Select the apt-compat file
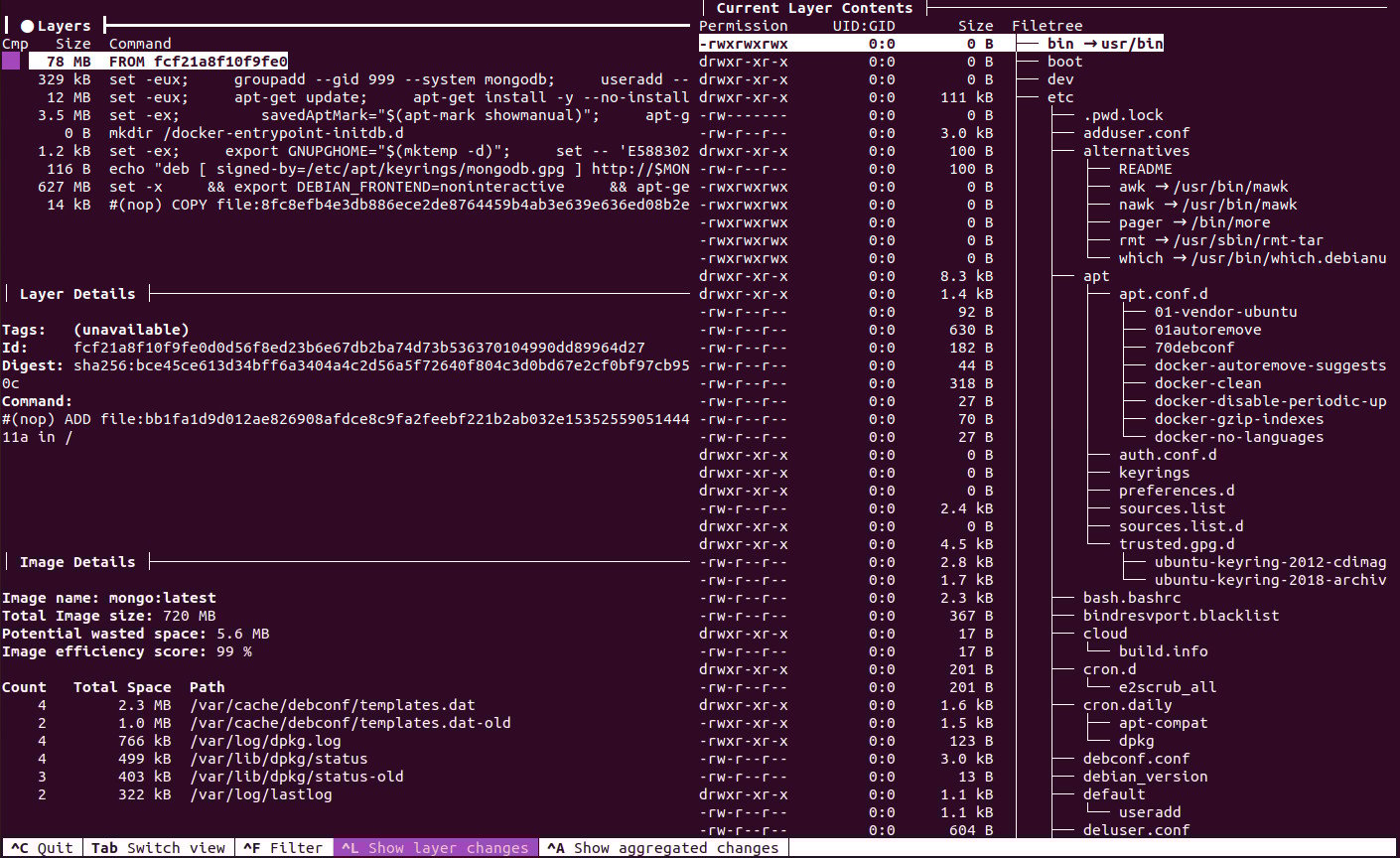This screenshot has height=858, width=1400. point(1163,723)
